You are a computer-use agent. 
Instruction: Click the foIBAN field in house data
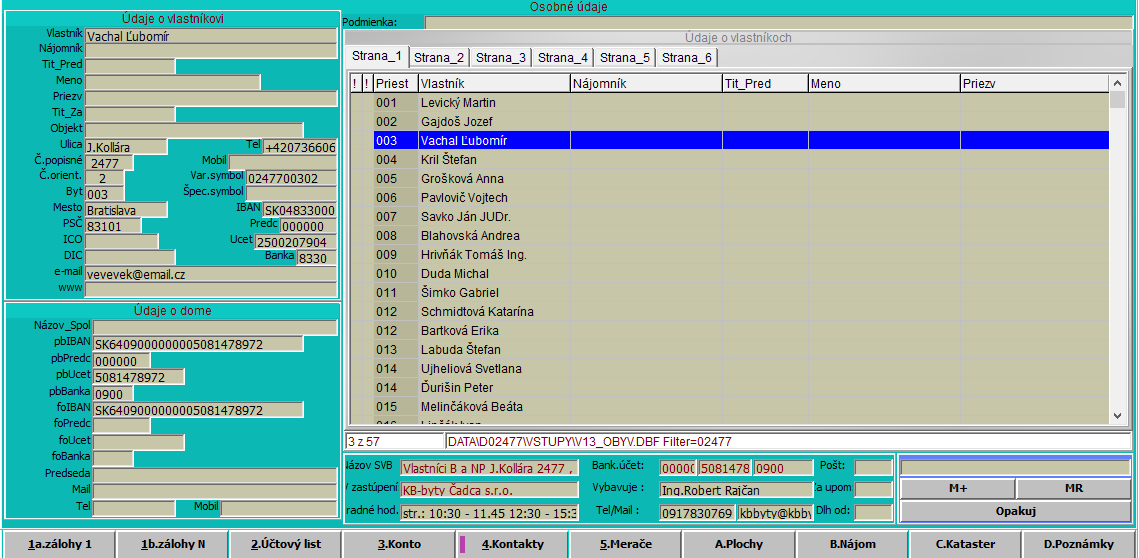click(198, 410)
